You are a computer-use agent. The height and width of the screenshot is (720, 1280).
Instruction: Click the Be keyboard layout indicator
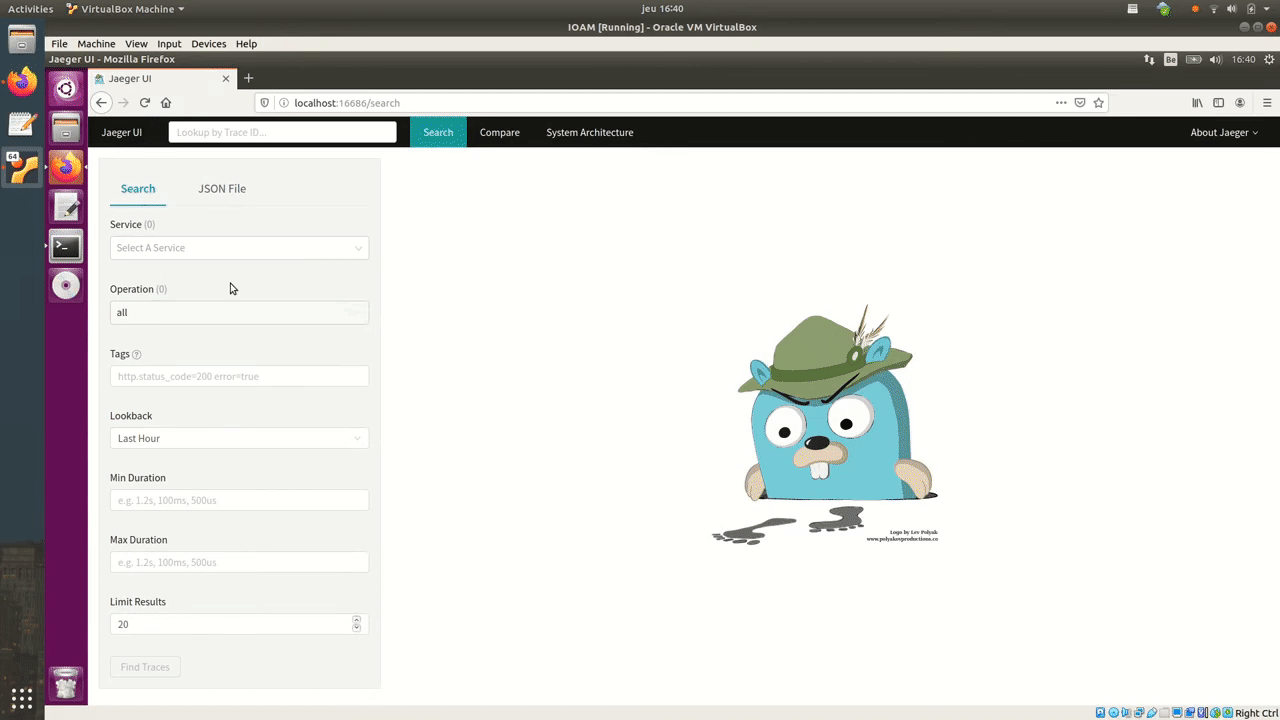1171,59
